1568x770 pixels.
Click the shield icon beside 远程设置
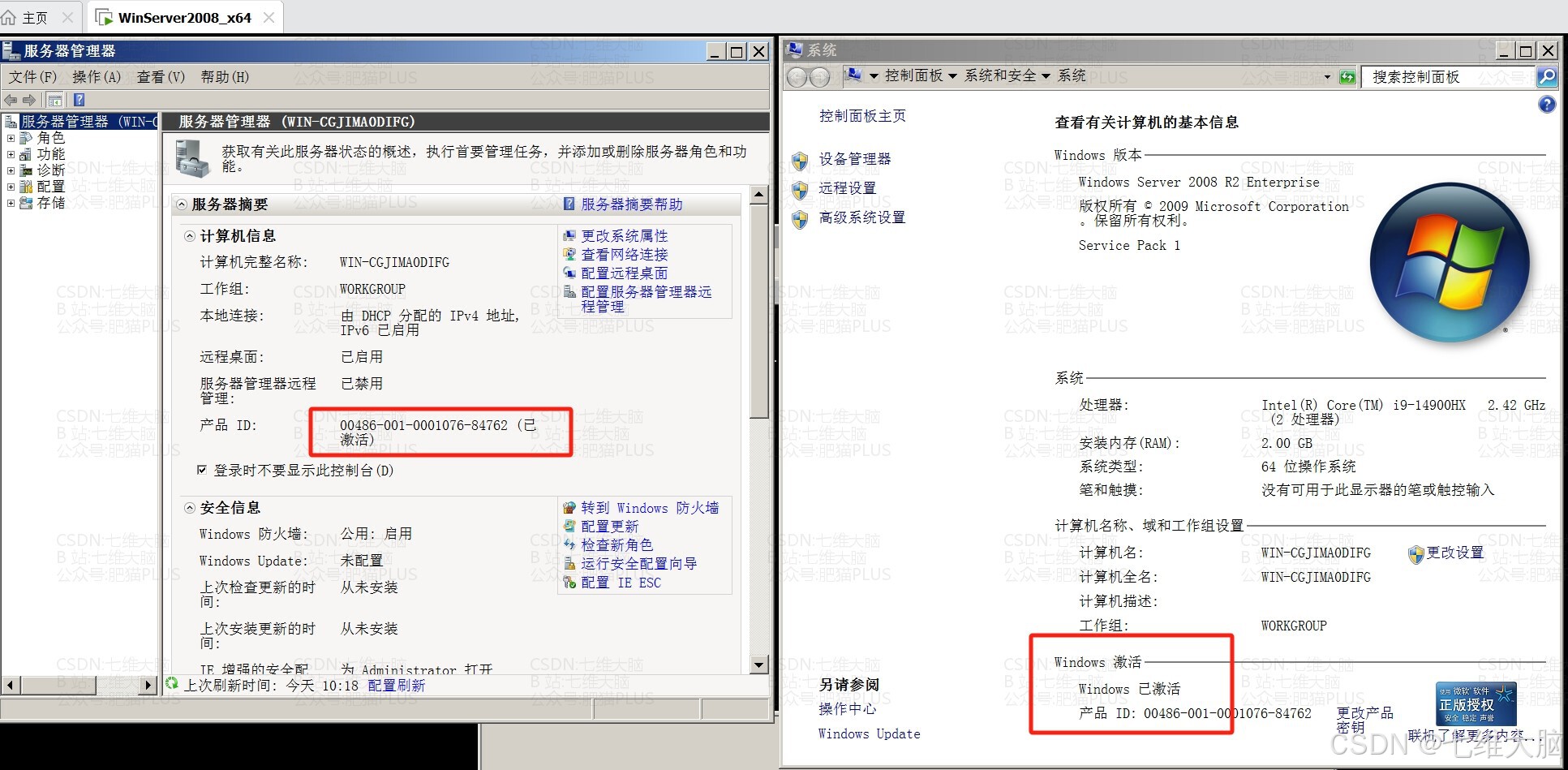800,189
